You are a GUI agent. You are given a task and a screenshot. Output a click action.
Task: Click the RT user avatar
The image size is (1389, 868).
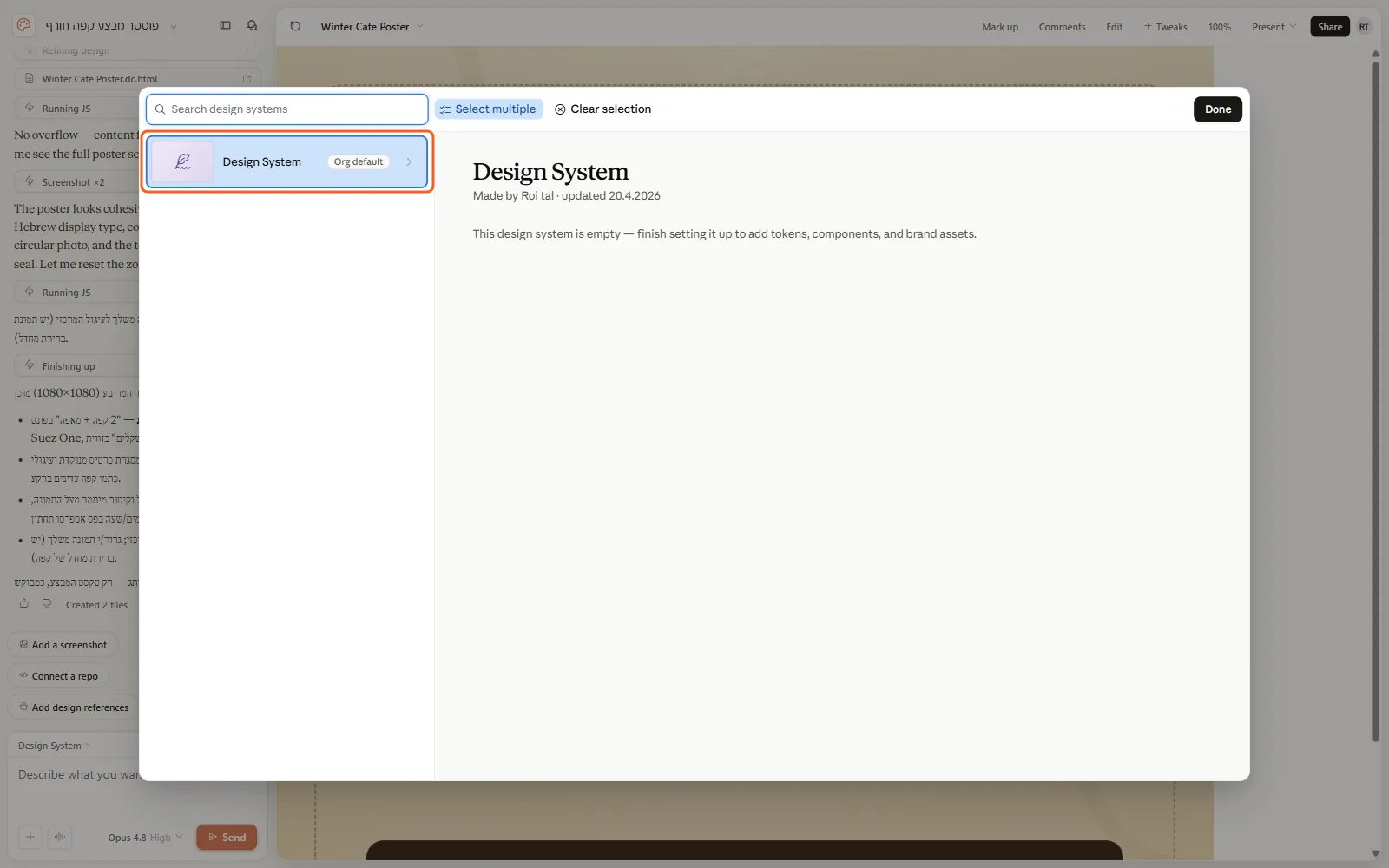[x=1365, y=27]
